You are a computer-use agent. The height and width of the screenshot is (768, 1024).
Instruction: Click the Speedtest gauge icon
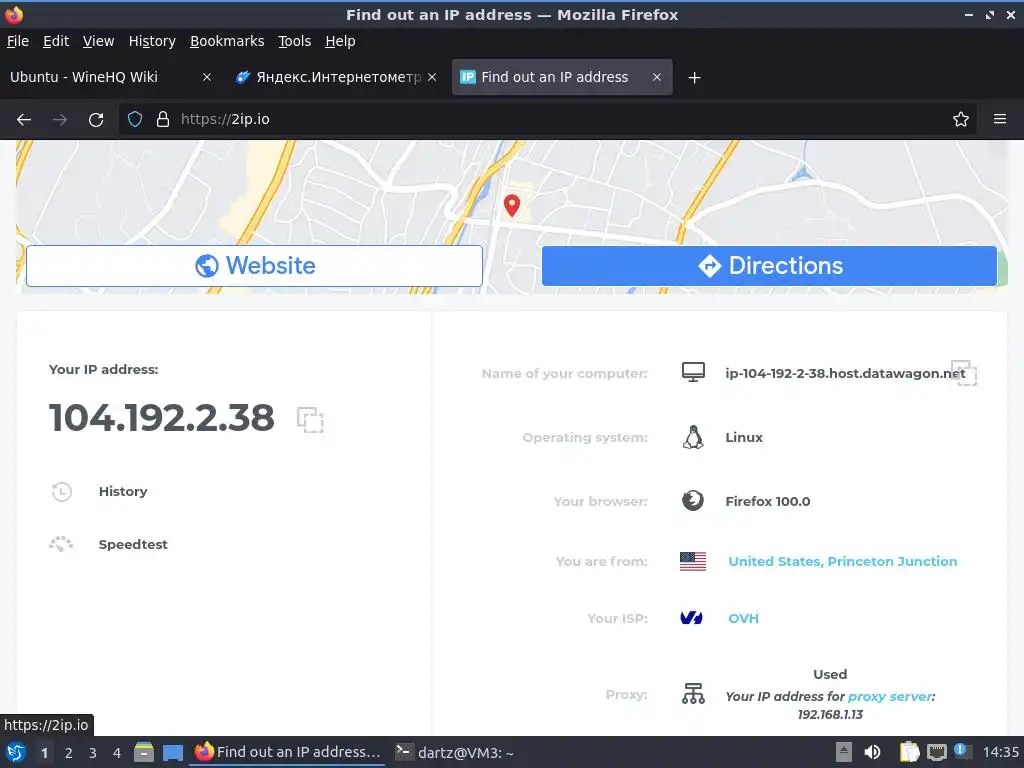tap(61, 544)
